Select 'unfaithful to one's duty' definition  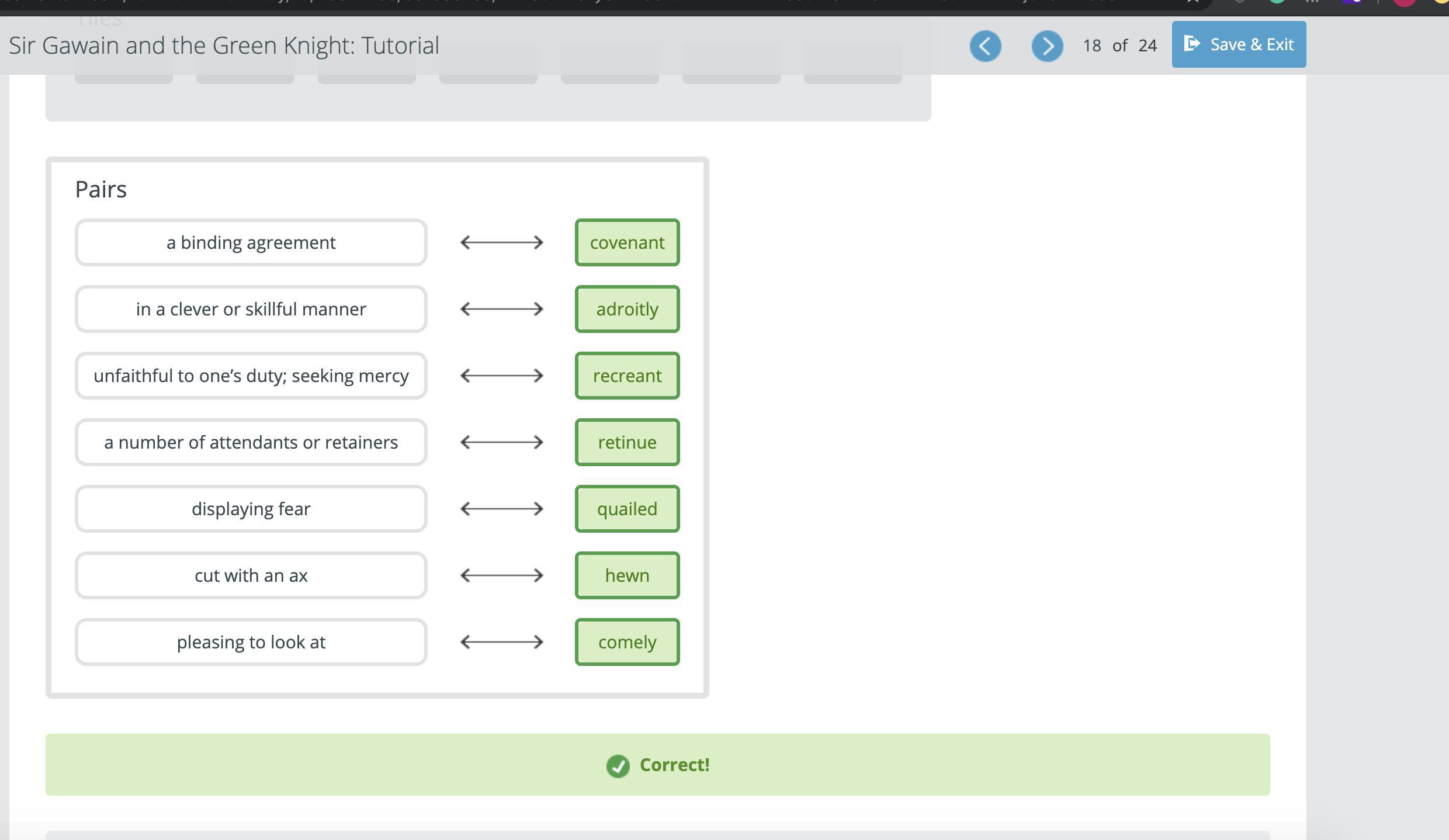(251, 376)
